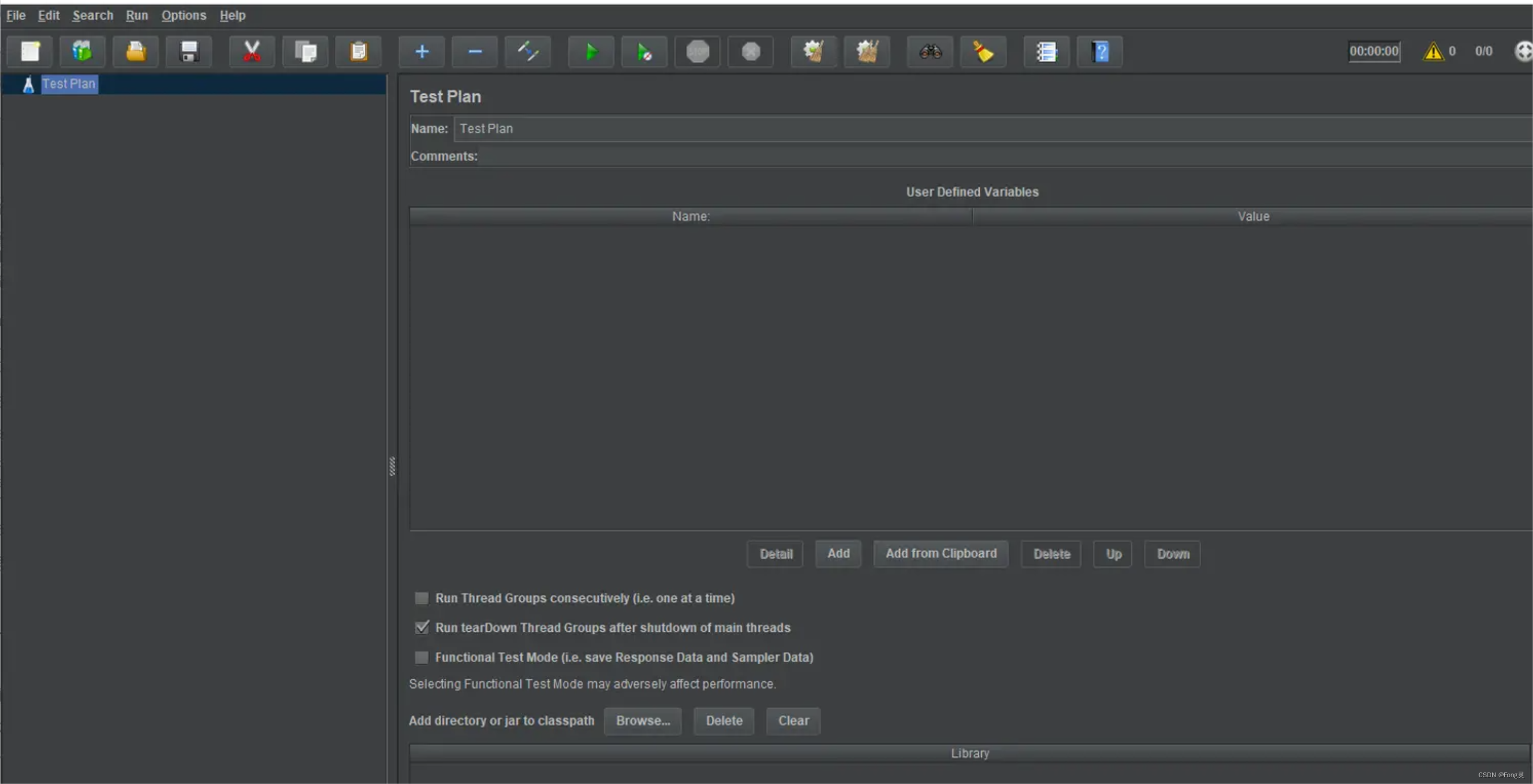1533x784 pixels.
Task: Open the File menu
Action: pyautogui.click(x=16, y=16)
